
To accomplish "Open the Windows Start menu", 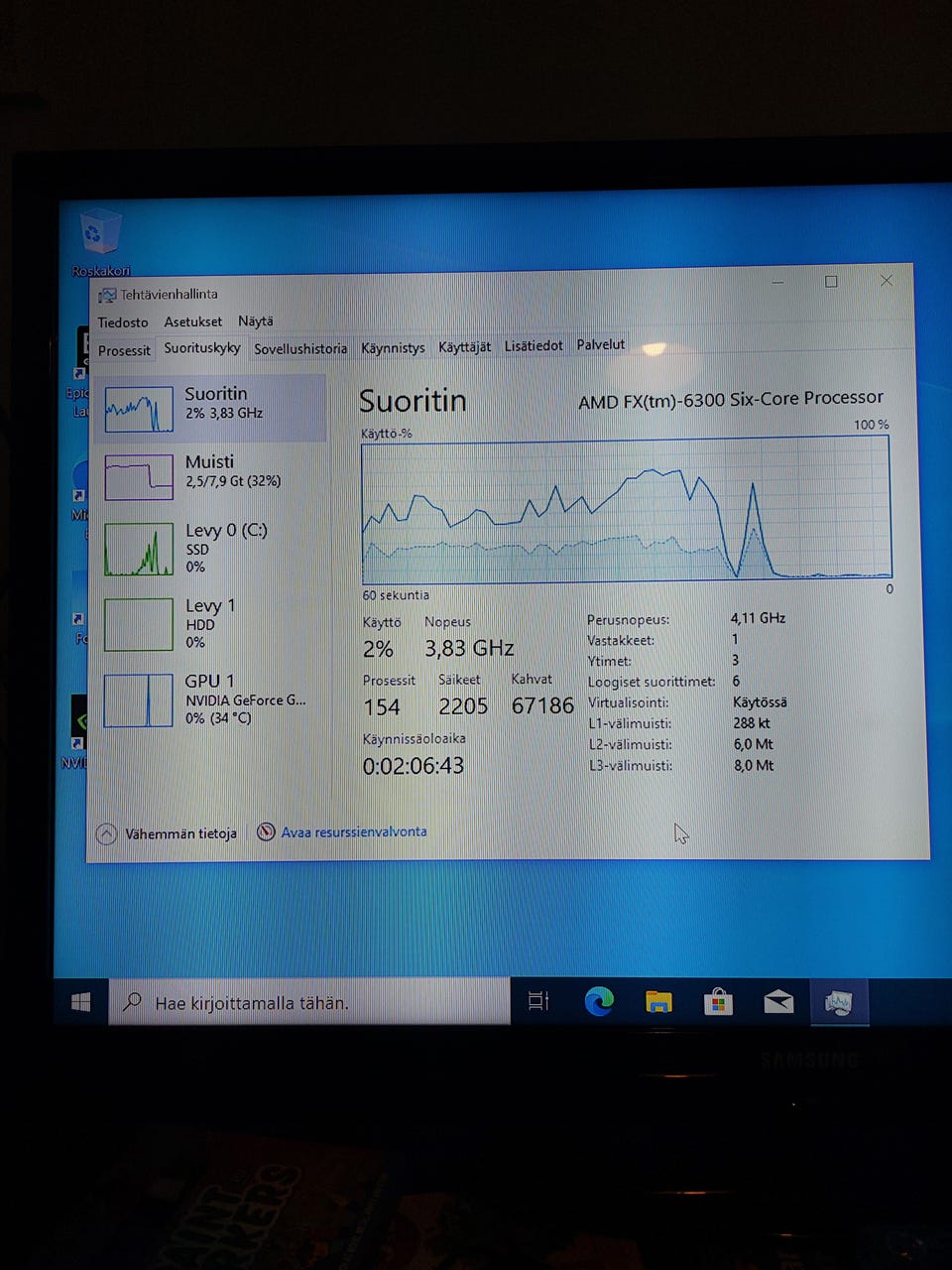I will (x=81, y=1003).
